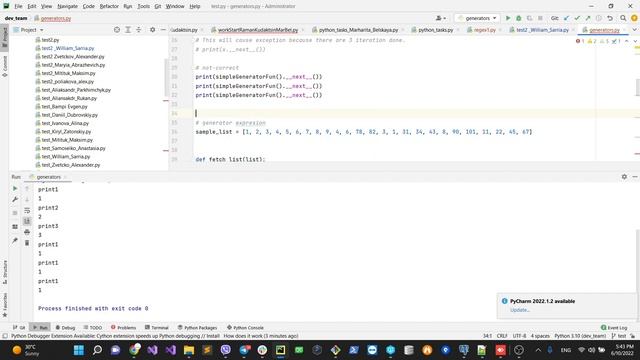Click Update link in PyCharm notification
The image size is (640, 360).
[x=520, y=310]
